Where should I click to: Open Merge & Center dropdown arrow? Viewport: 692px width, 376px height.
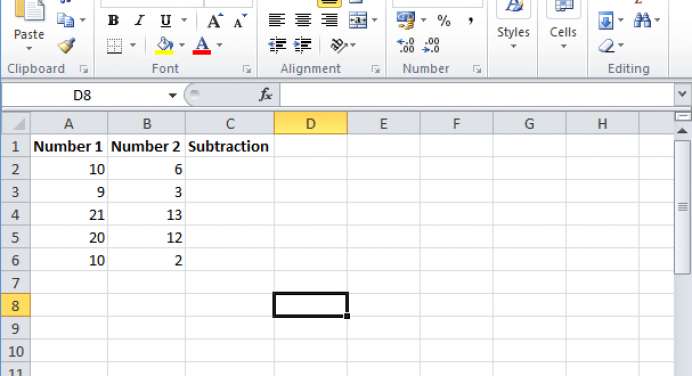375,20
